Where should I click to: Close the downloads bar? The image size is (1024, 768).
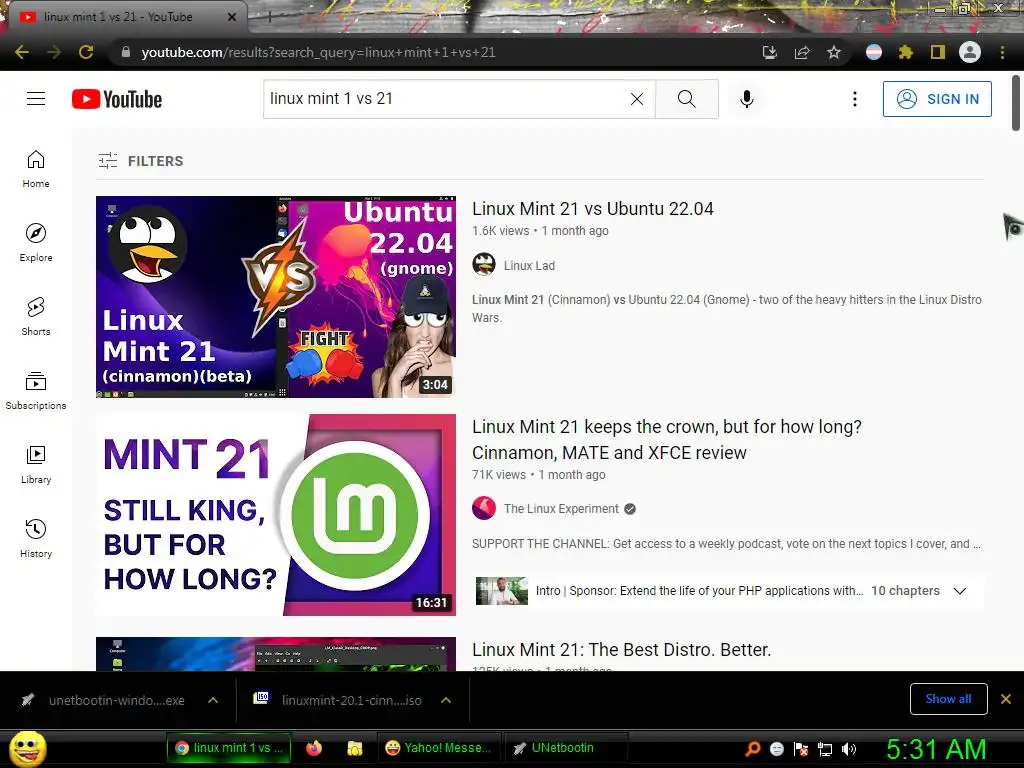coord(1006,699)
